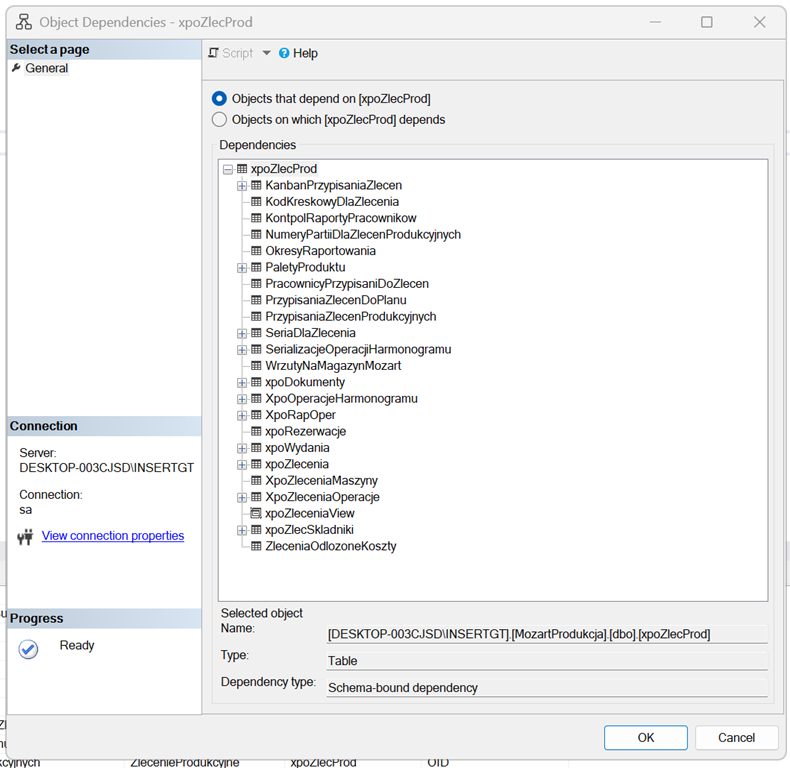Image resolution: width=790 pixels, height=768 pixels.
Task: Click the view icon beside xpoZleceniaView
Action: (x=256, y=513)
